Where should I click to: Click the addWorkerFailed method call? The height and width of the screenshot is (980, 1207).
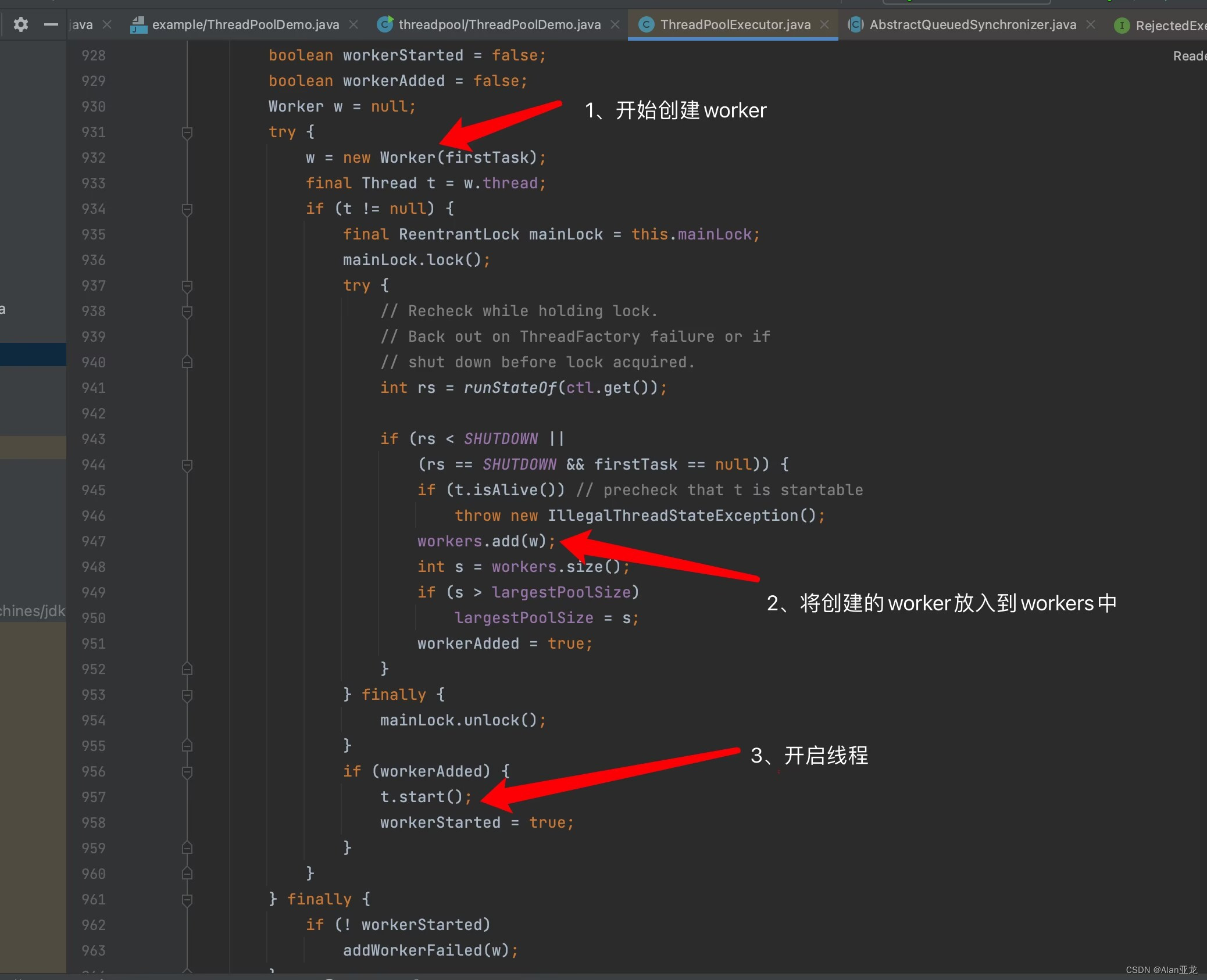412,950
